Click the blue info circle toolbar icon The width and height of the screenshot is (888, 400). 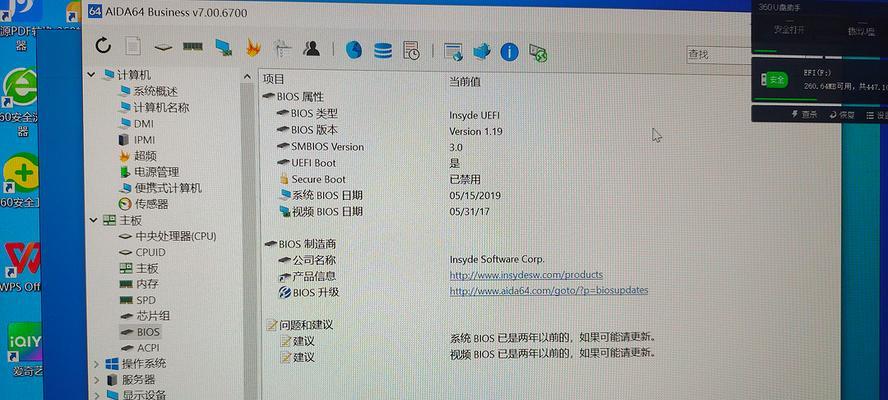tap(510, 53)
